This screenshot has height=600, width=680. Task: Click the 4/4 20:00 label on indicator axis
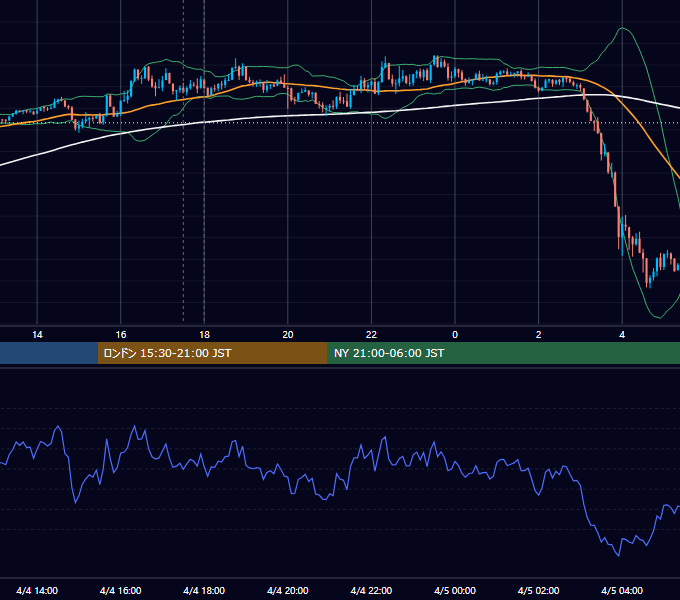point(288,590)
